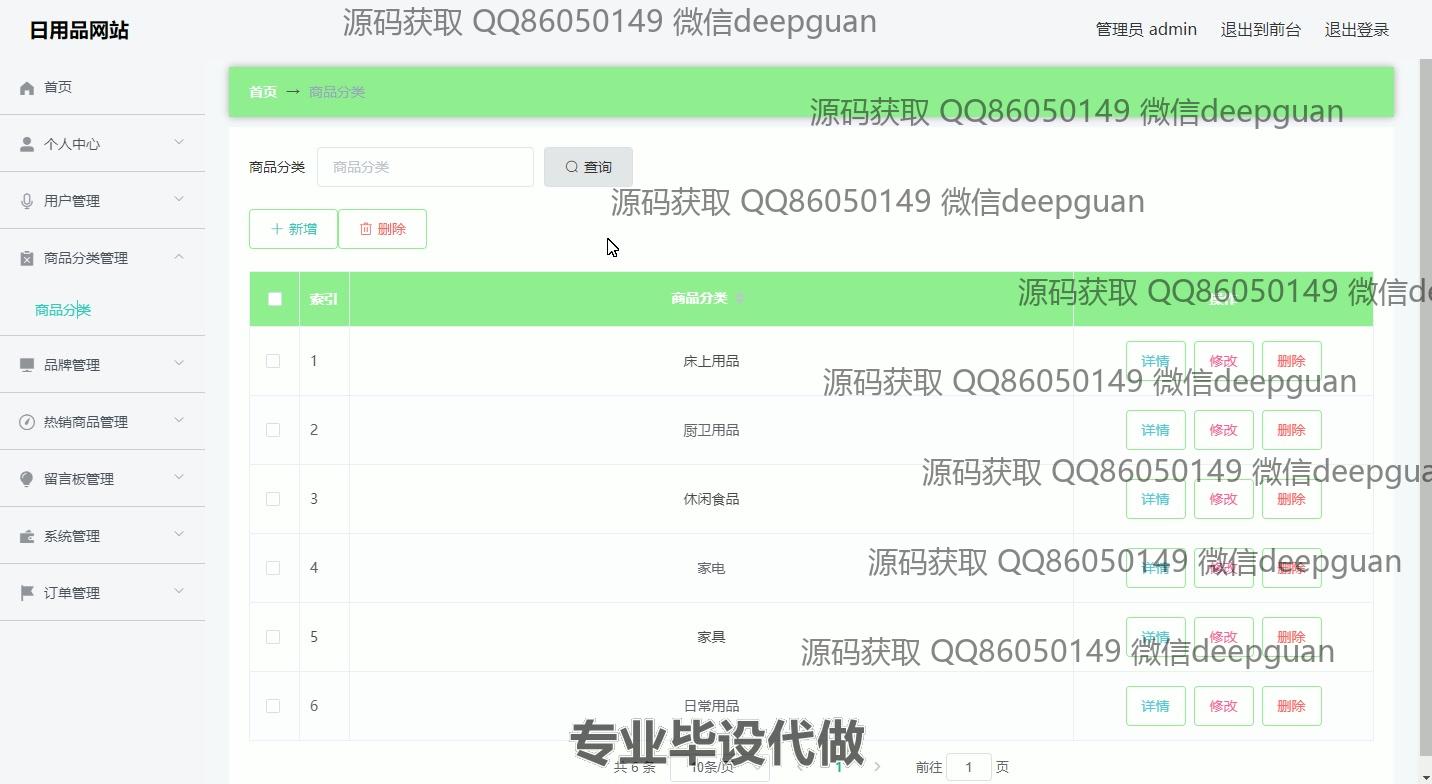Click the 休闲食品 category cell
1432x784 pixels.
(711, 499)
